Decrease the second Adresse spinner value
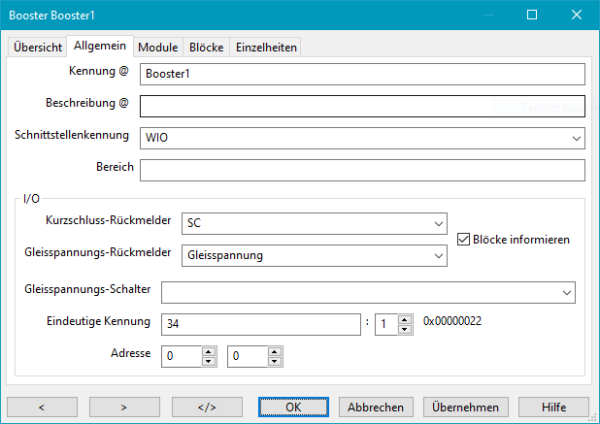This screenshot has width=600, height=424. pyautogui.click(x=273, y=361)
